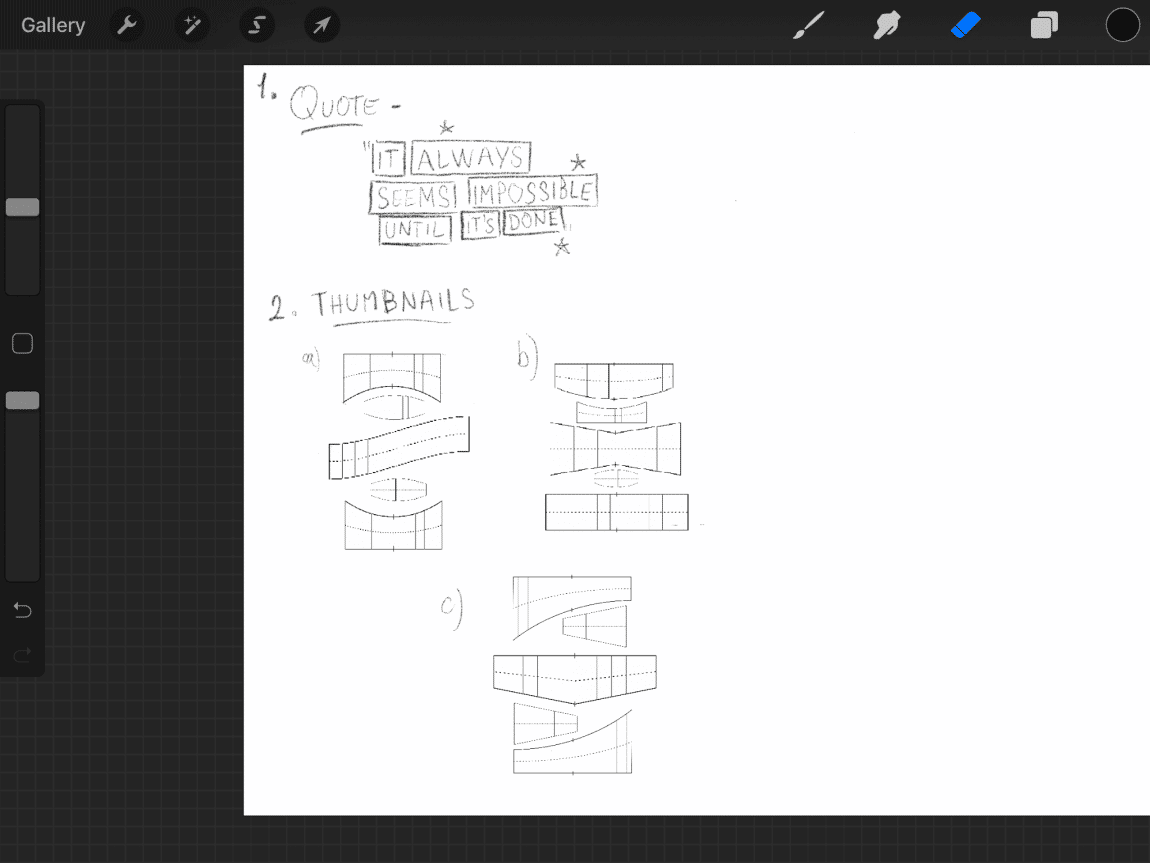Screen dimensions: 1150x863
Task: Click thumbnail sketch c on canvas
Action: (574, 675)
